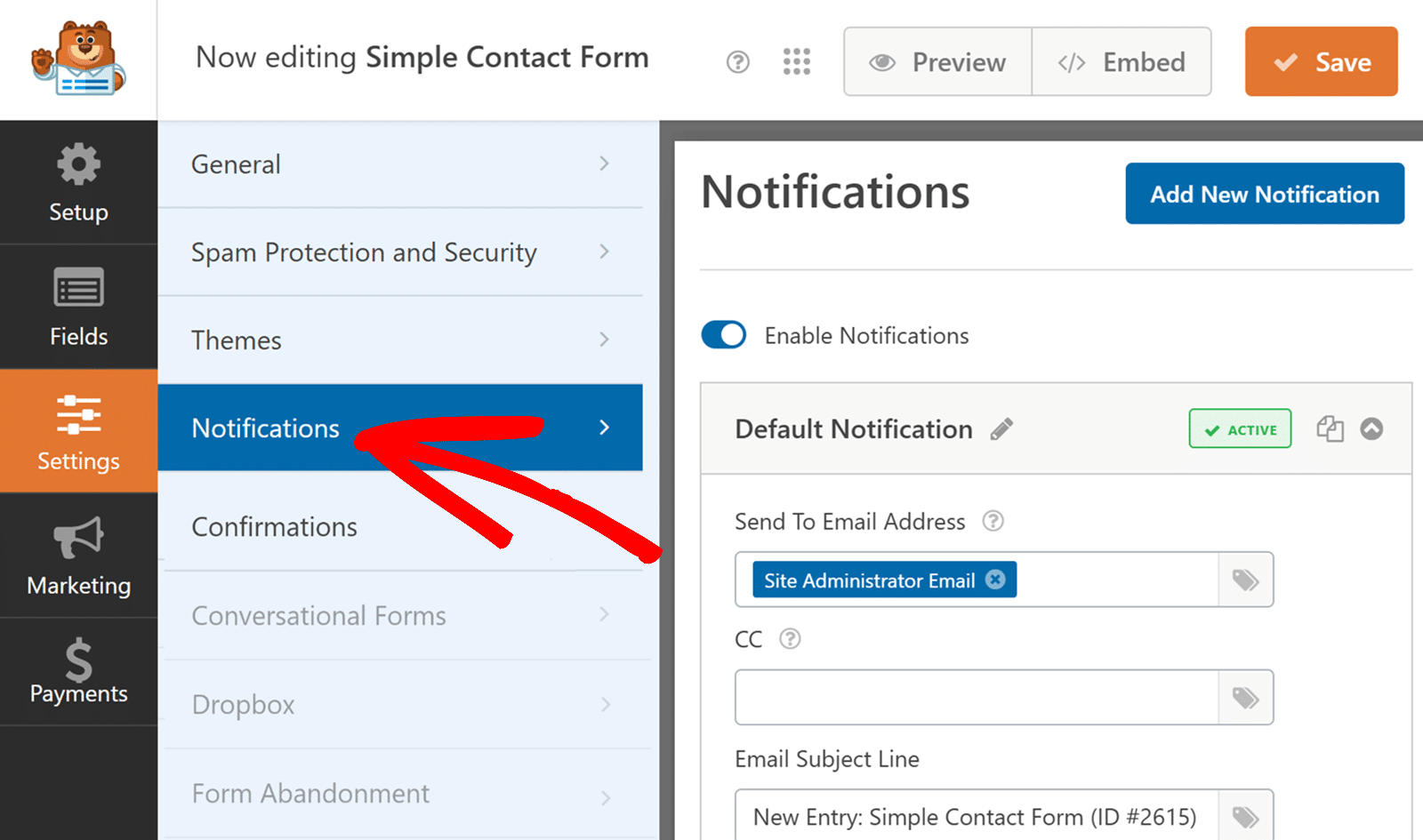The image size is (1423, 840).
Task: Open the Marketing section from the sidebar
Action: (78, 556)
